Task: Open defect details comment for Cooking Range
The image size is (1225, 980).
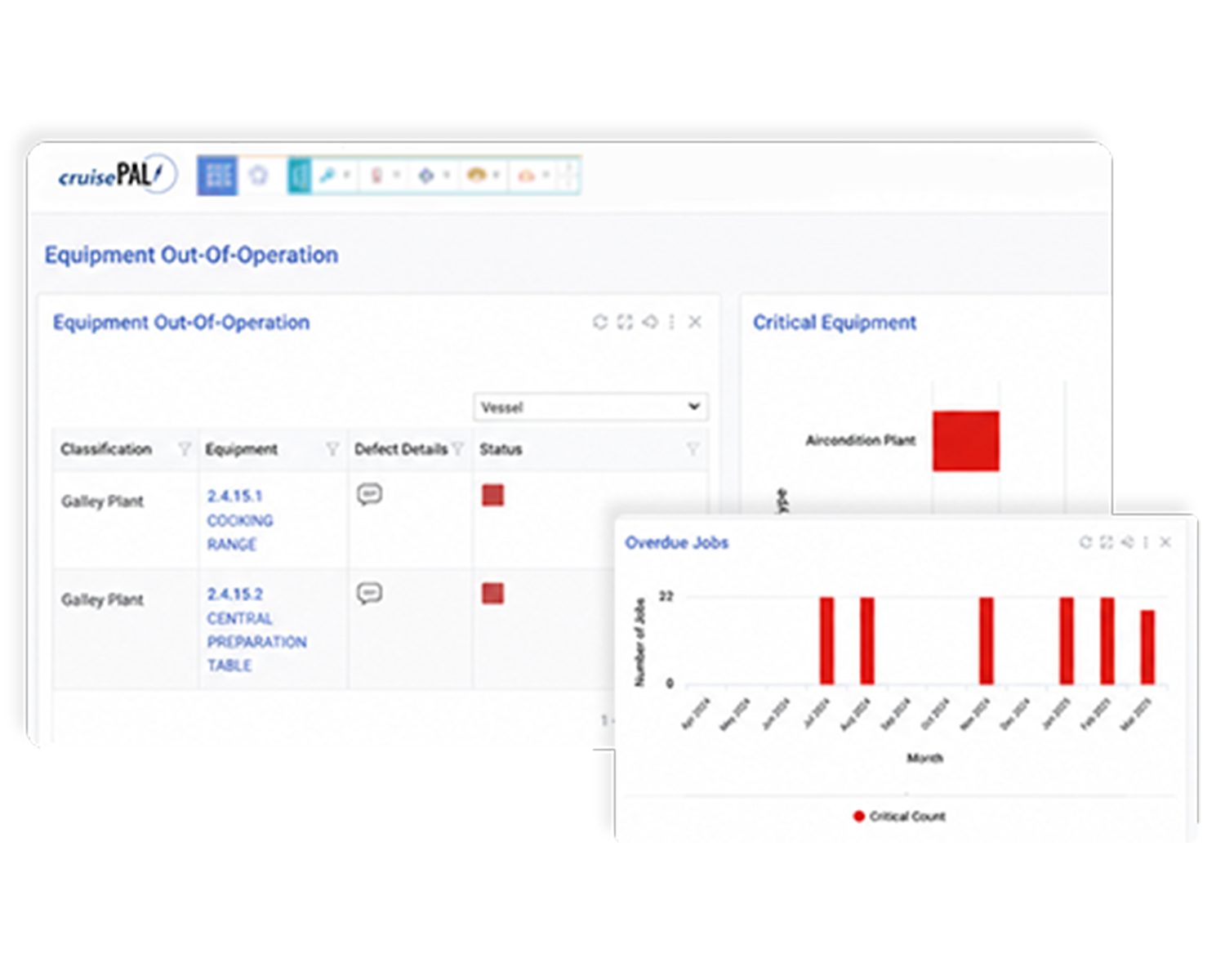Action: (x=369, y=494)
